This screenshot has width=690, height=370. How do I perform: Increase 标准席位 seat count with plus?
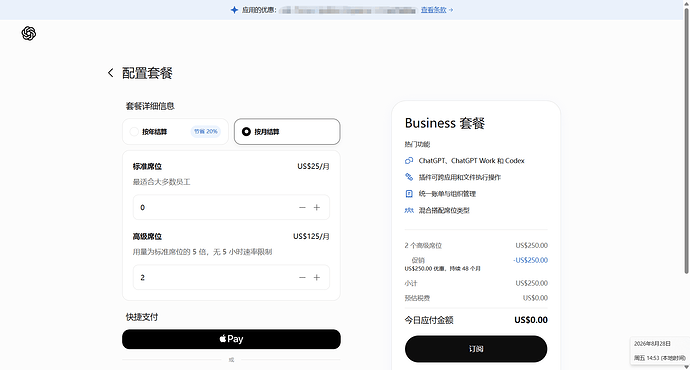(317, 208)
